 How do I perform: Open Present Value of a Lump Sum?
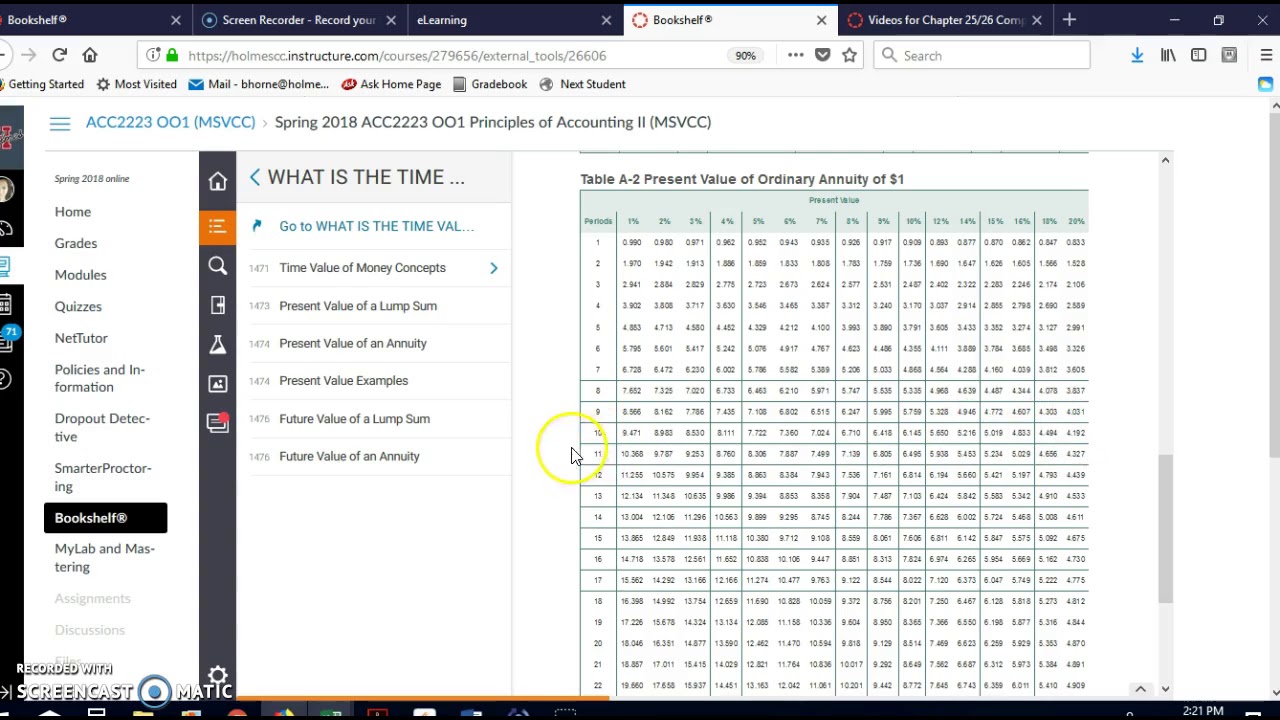coord(358,306)
